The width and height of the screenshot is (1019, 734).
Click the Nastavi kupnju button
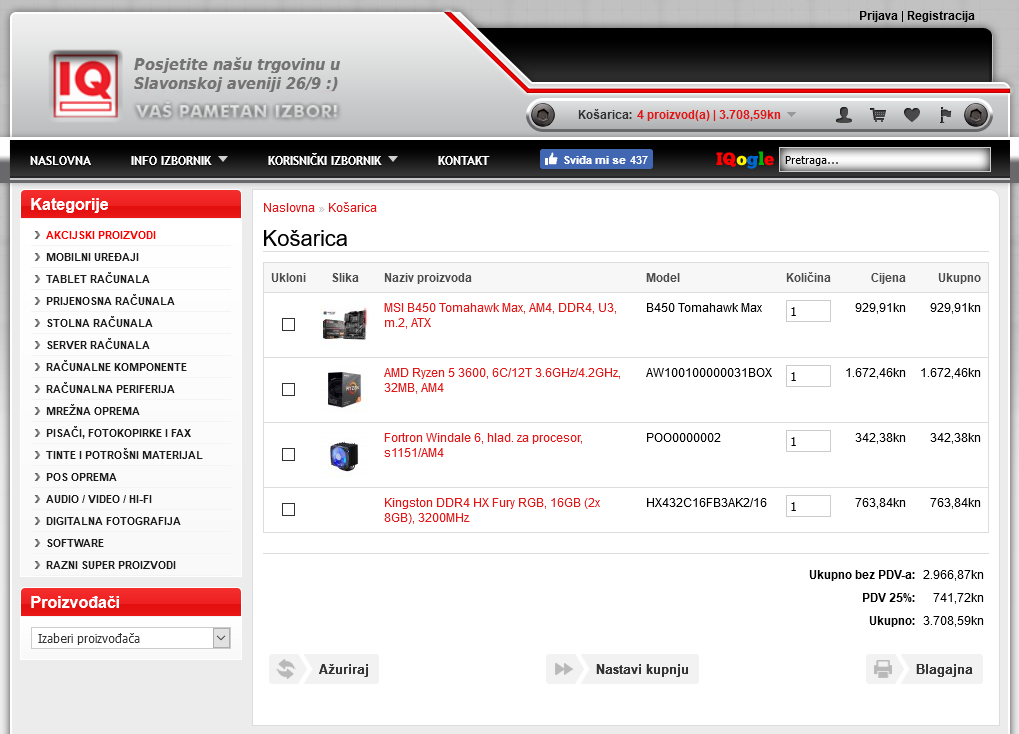623,669
